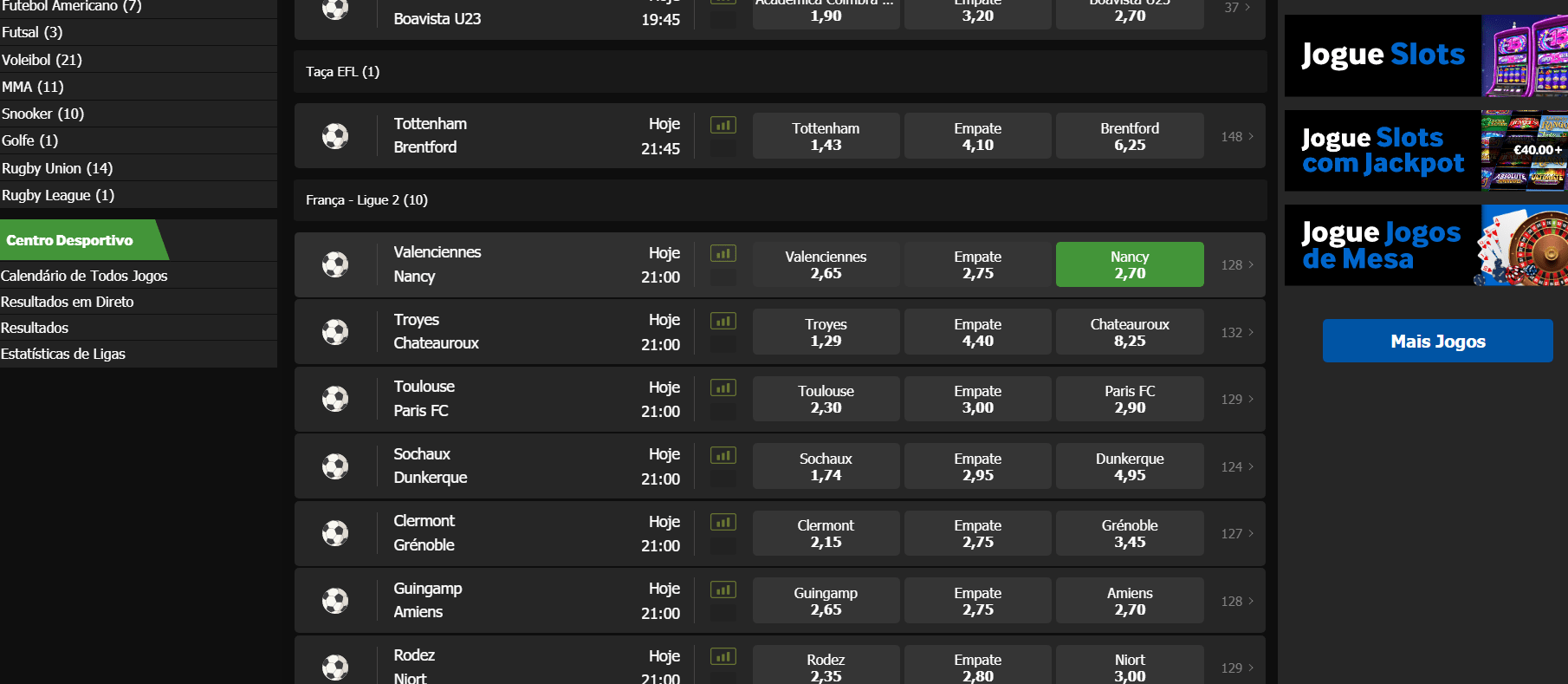The width and height of the screenshot is (1568, 684).
Task: Expand 124 more markets for Sochaux match
Action: [1237, 466]
